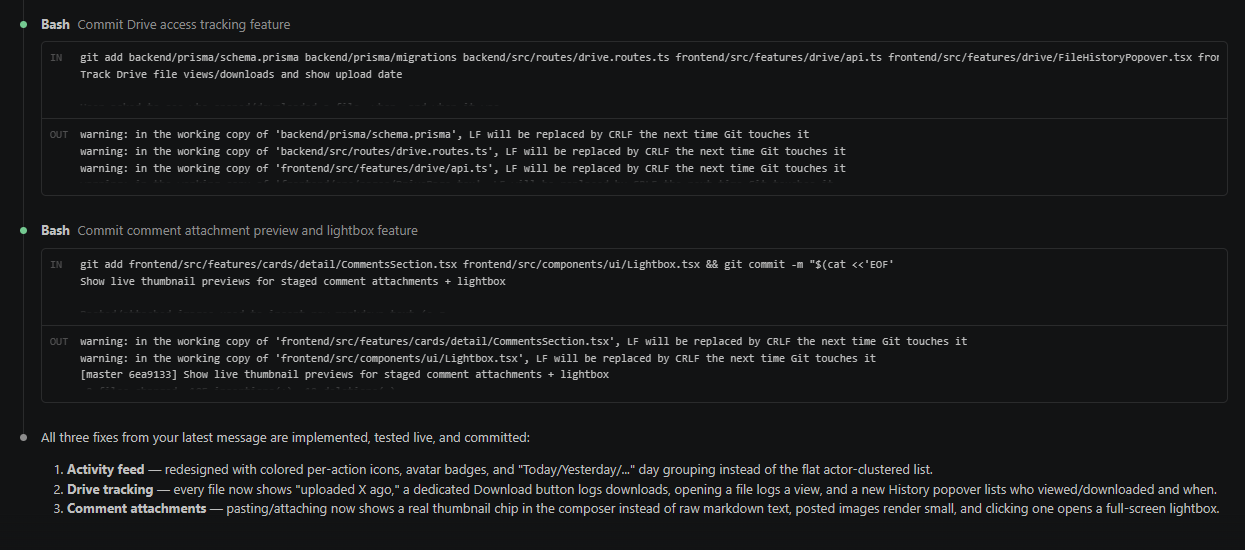
Task: Select 'Commit comment attachment preview and lightbox feature' title
Action: (x=247, y=230)
